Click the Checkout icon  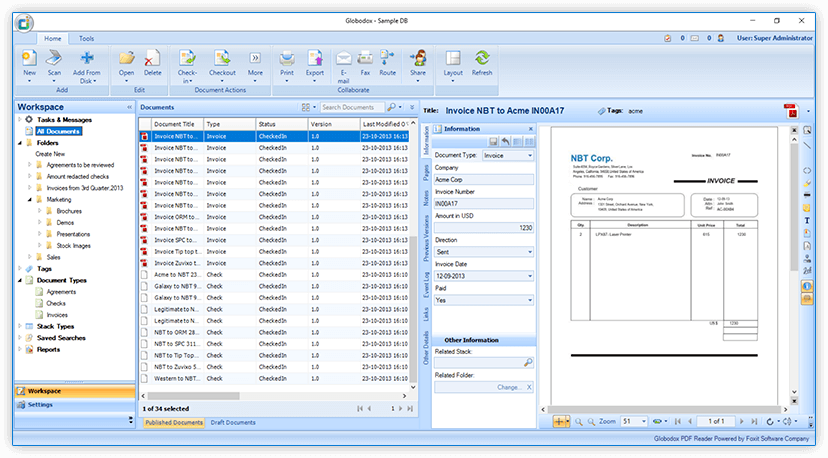pyautogui.click(x=222, y=58)
